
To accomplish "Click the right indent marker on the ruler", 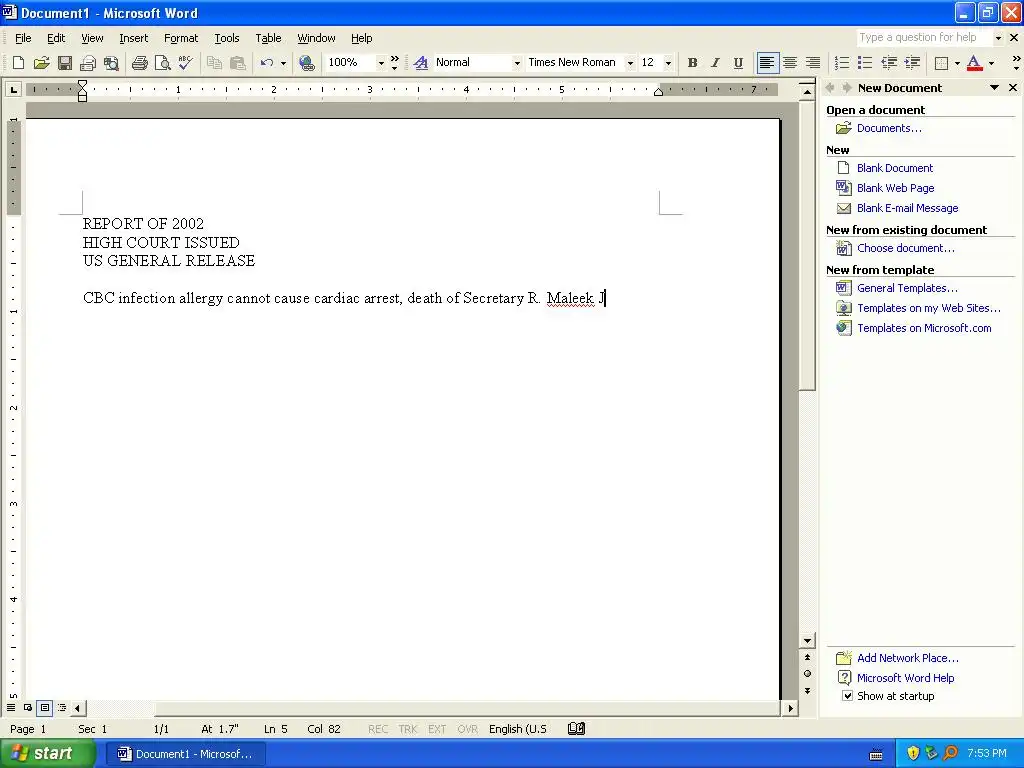I will 658,92.
